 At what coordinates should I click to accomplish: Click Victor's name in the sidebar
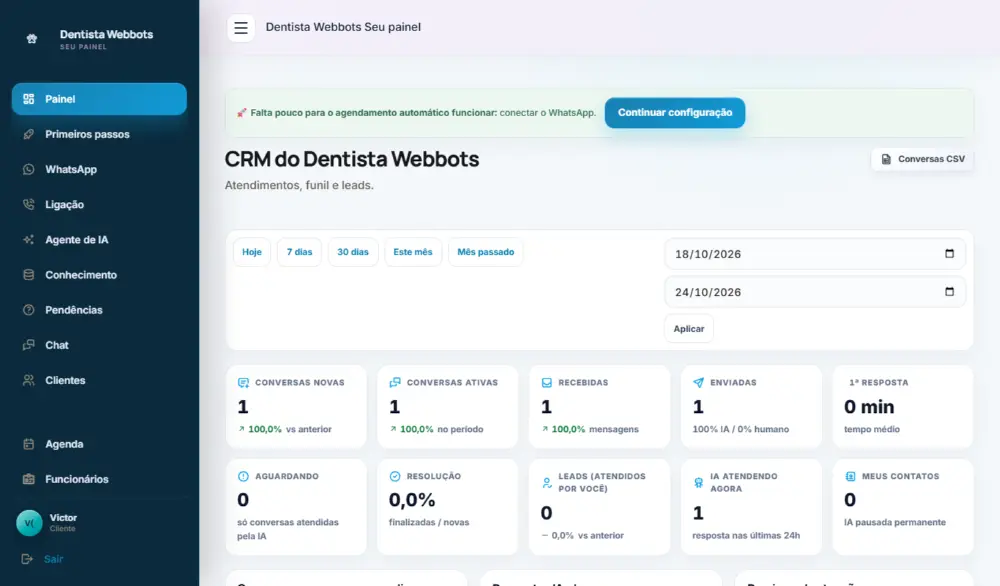(x=63, y=518)
